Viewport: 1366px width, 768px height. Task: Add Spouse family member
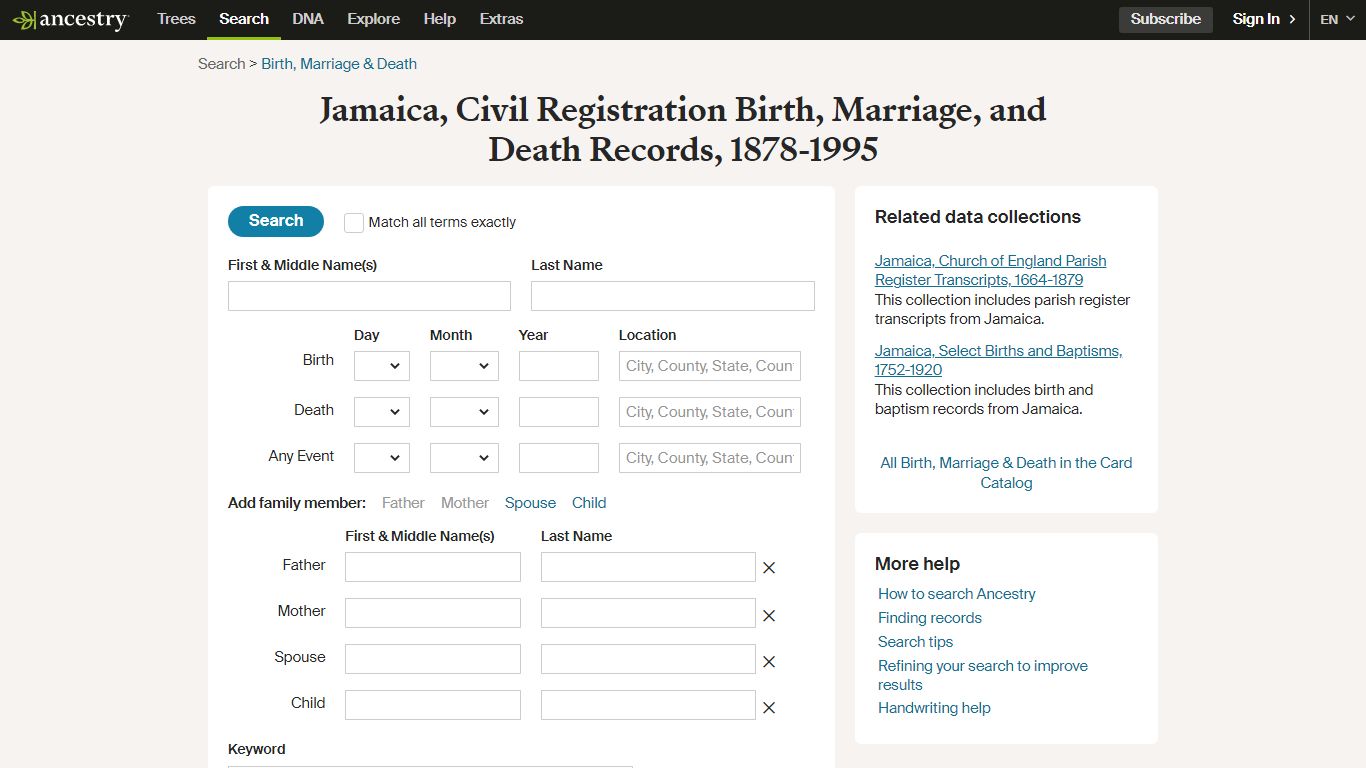coord(530,503)
